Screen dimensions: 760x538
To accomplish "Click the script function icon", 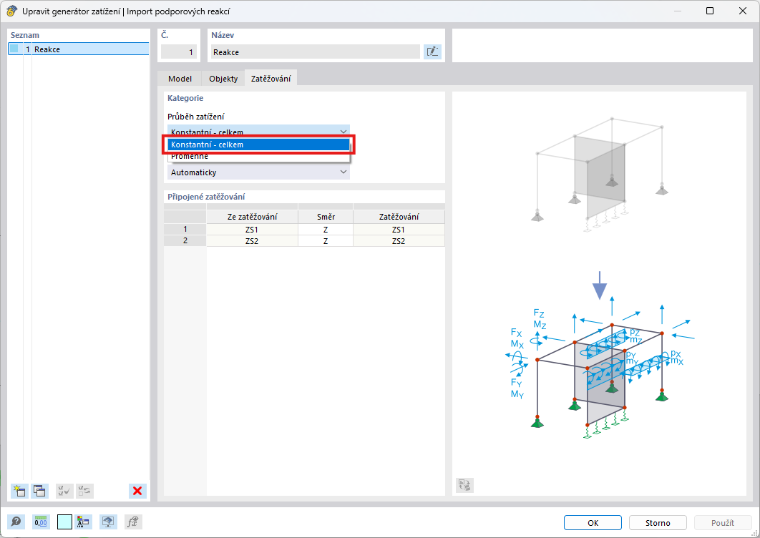I will point(132,522).
